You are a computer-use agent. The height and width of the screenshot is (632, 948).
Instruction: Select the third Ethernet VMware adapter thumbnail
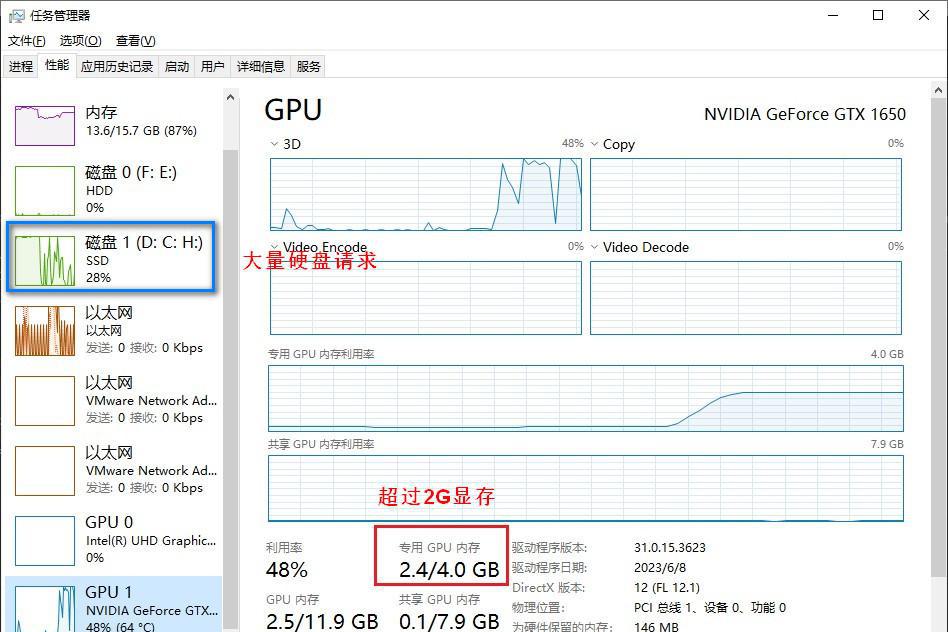pos(45,470)
